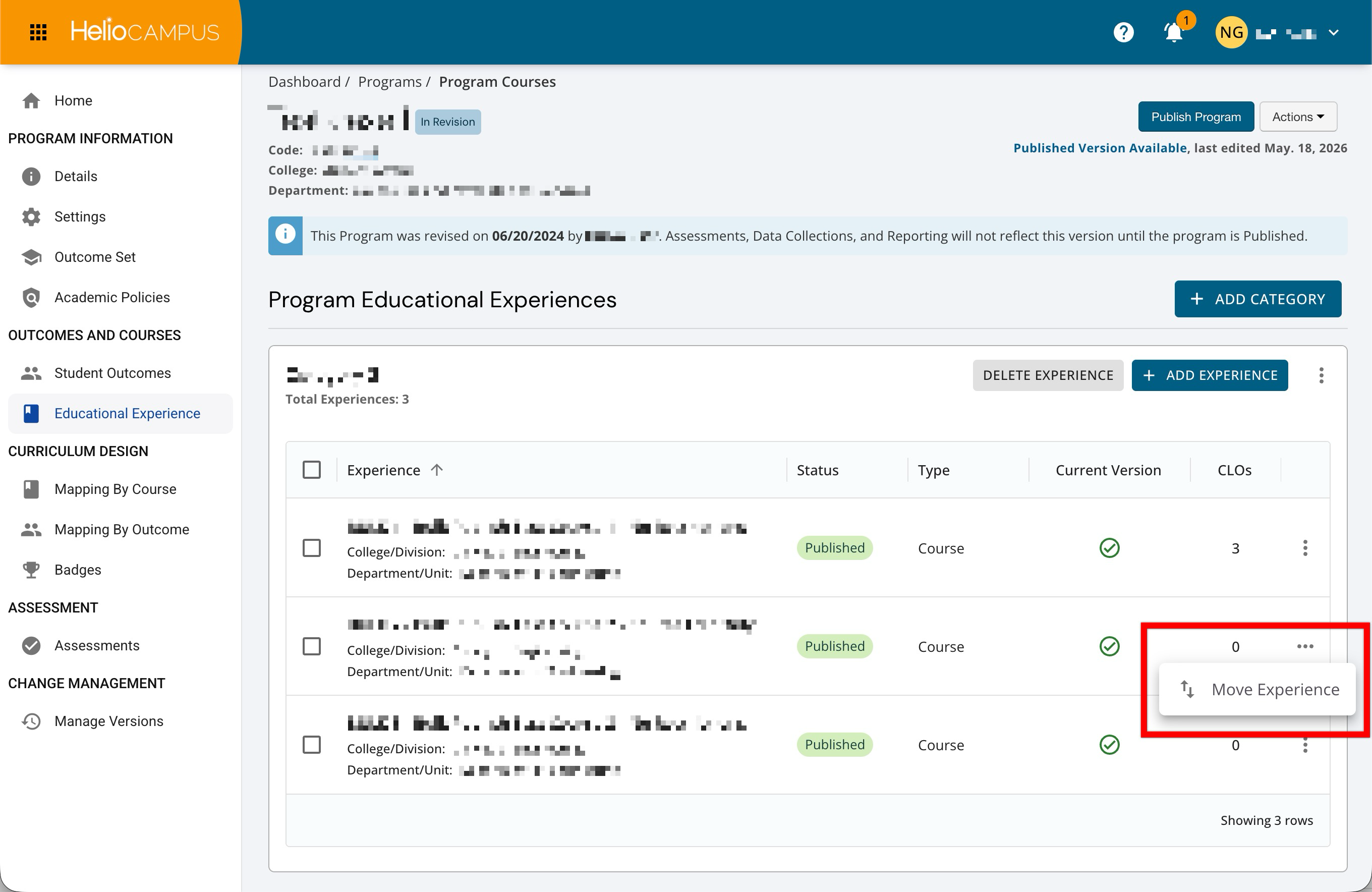Navigate to Programs breadcrumb

390,82
